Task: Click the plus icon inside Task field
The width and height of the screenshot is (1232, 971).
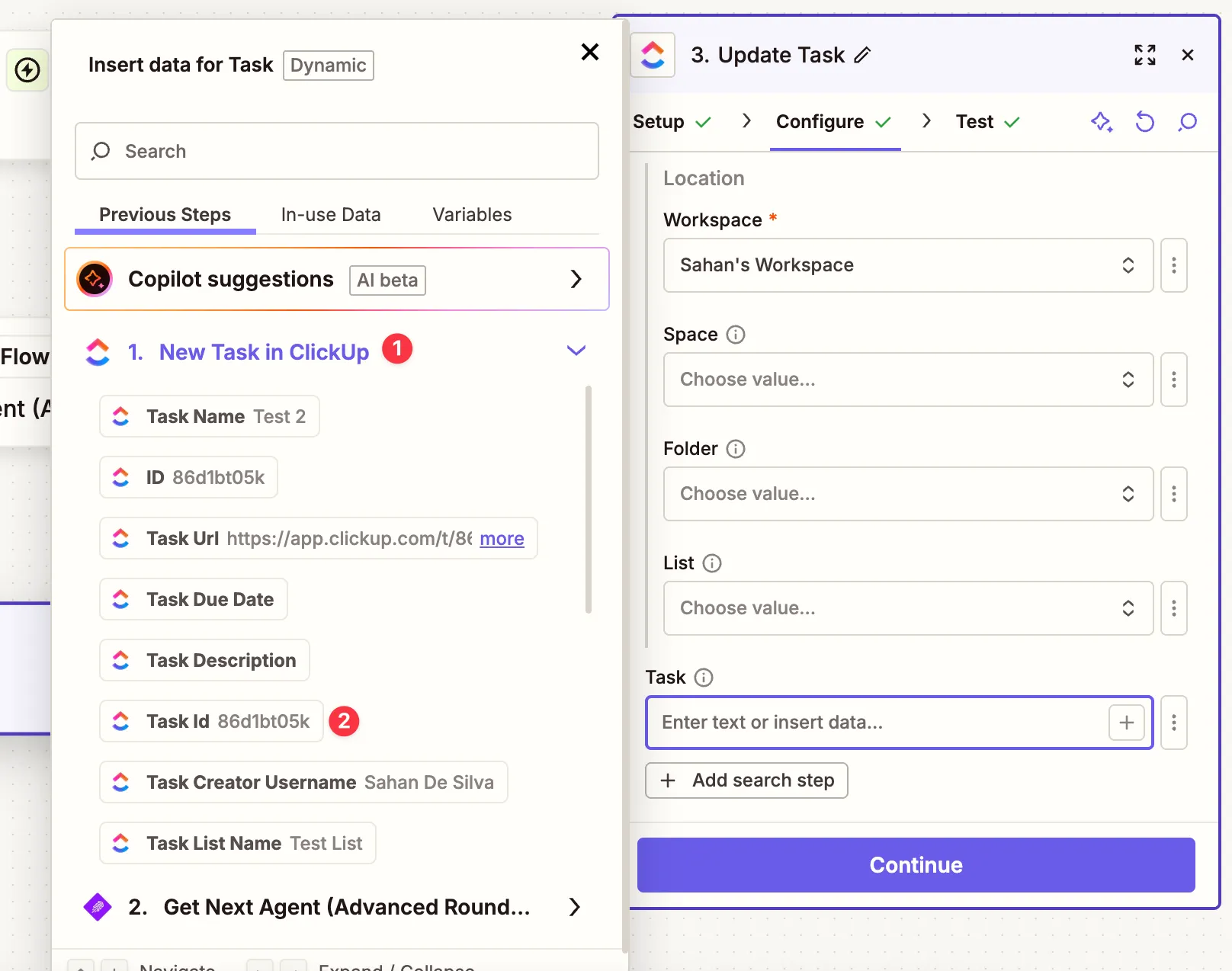Action: pos(1126,723)
